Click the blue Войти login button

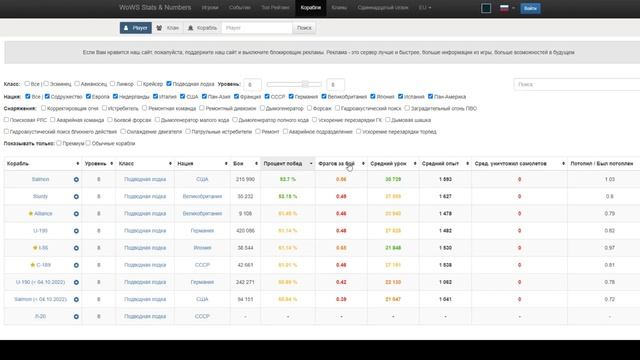pos(530,8)
